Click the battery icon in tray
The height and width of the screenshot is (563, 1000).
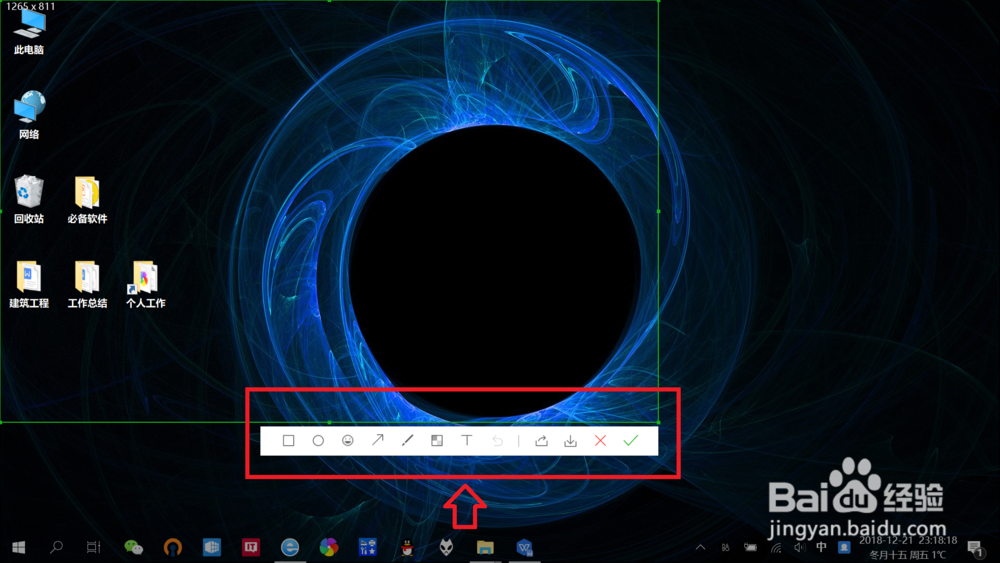coord(751,547)
